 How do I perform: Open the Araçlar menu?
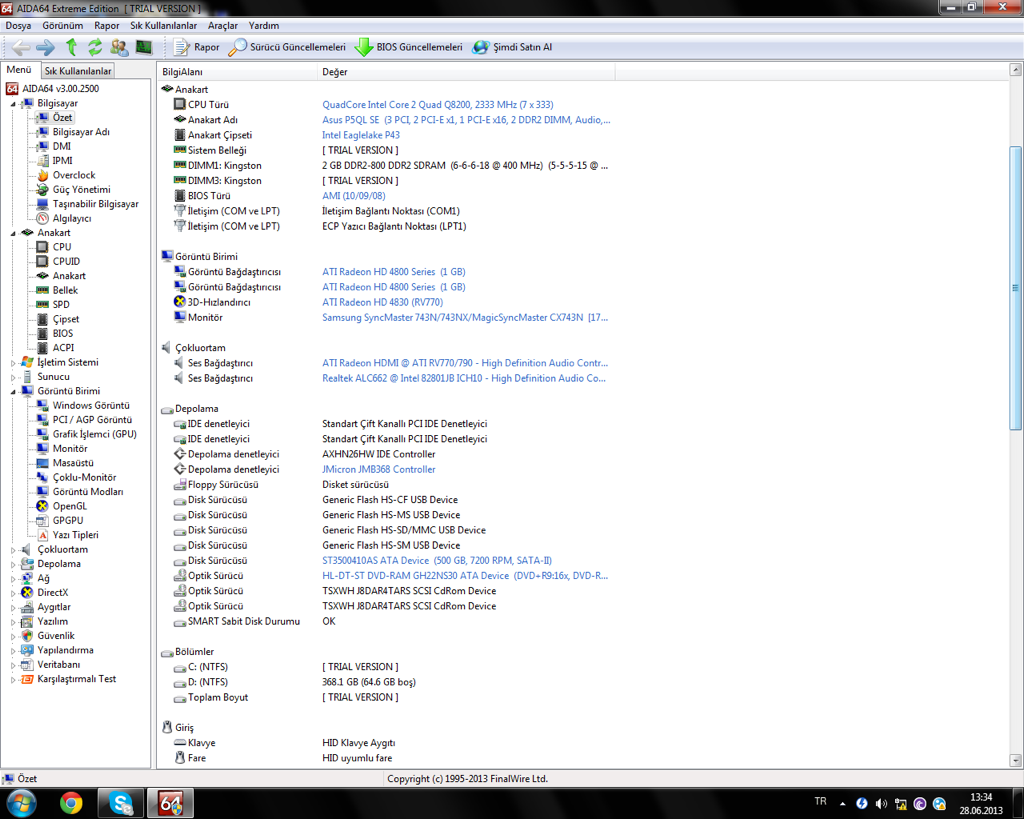click(x=223, y=25)
